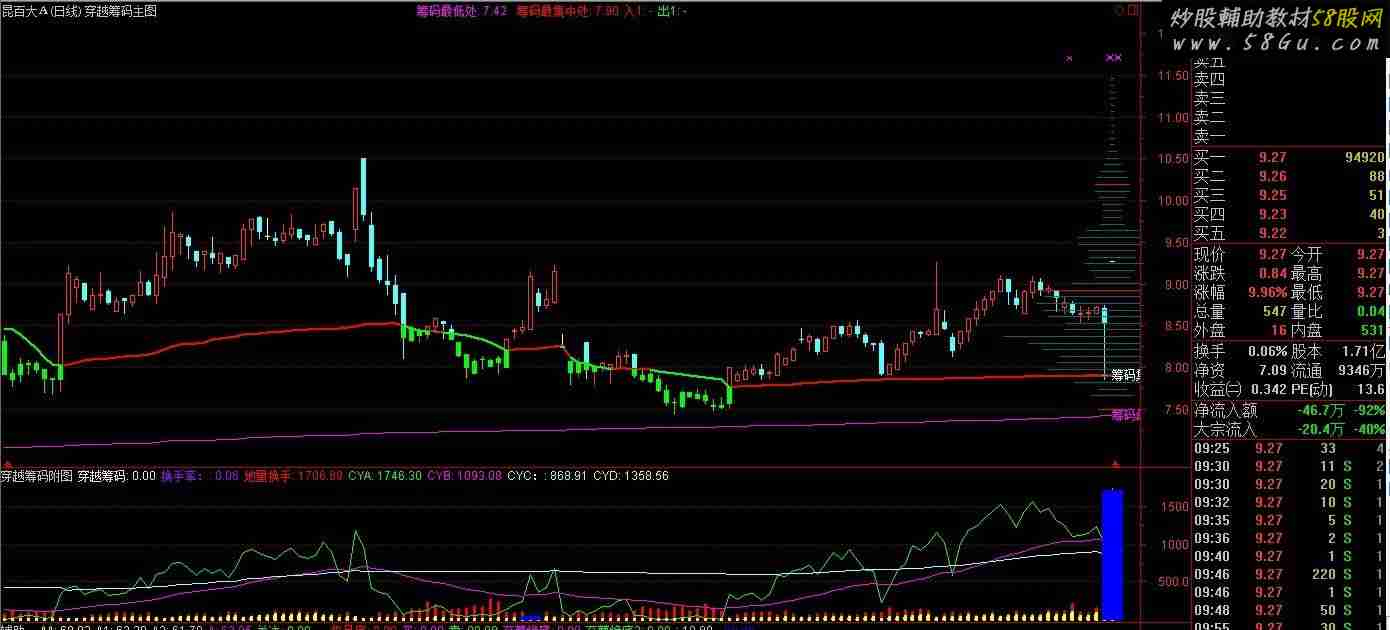Click the tallest cyan candlestick at the price peak

point(364,187)
